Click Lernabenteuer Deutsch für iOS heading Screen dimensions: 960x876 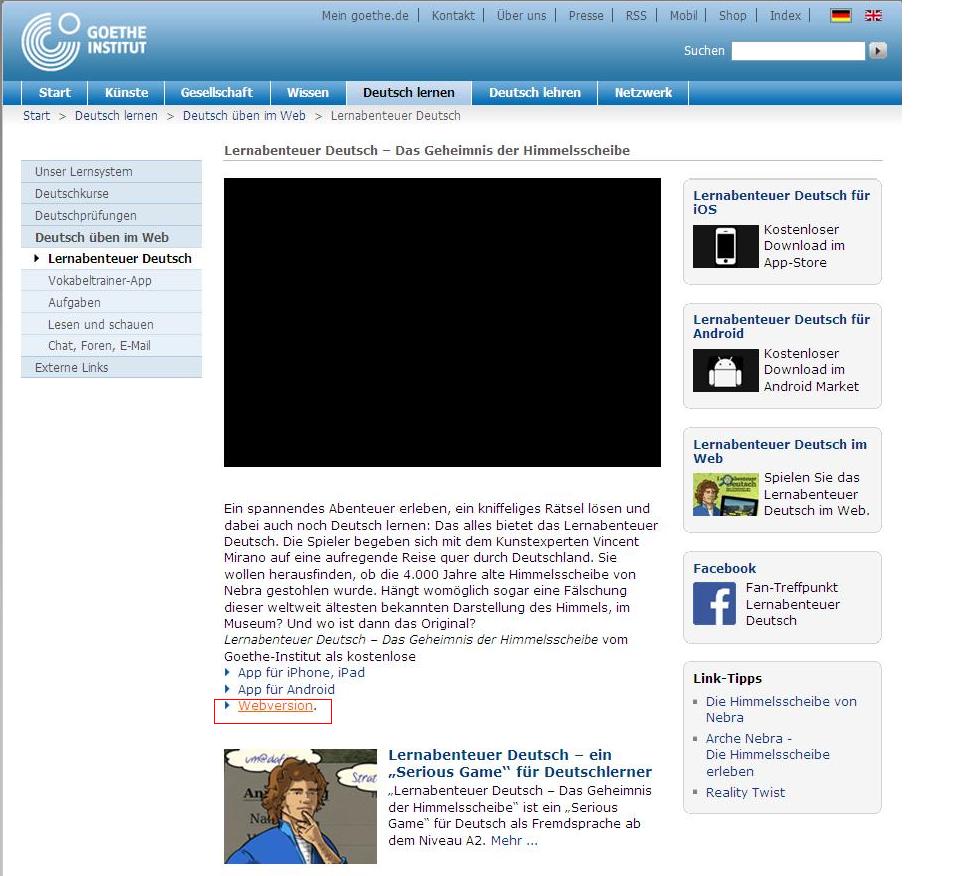pos(781,202)
